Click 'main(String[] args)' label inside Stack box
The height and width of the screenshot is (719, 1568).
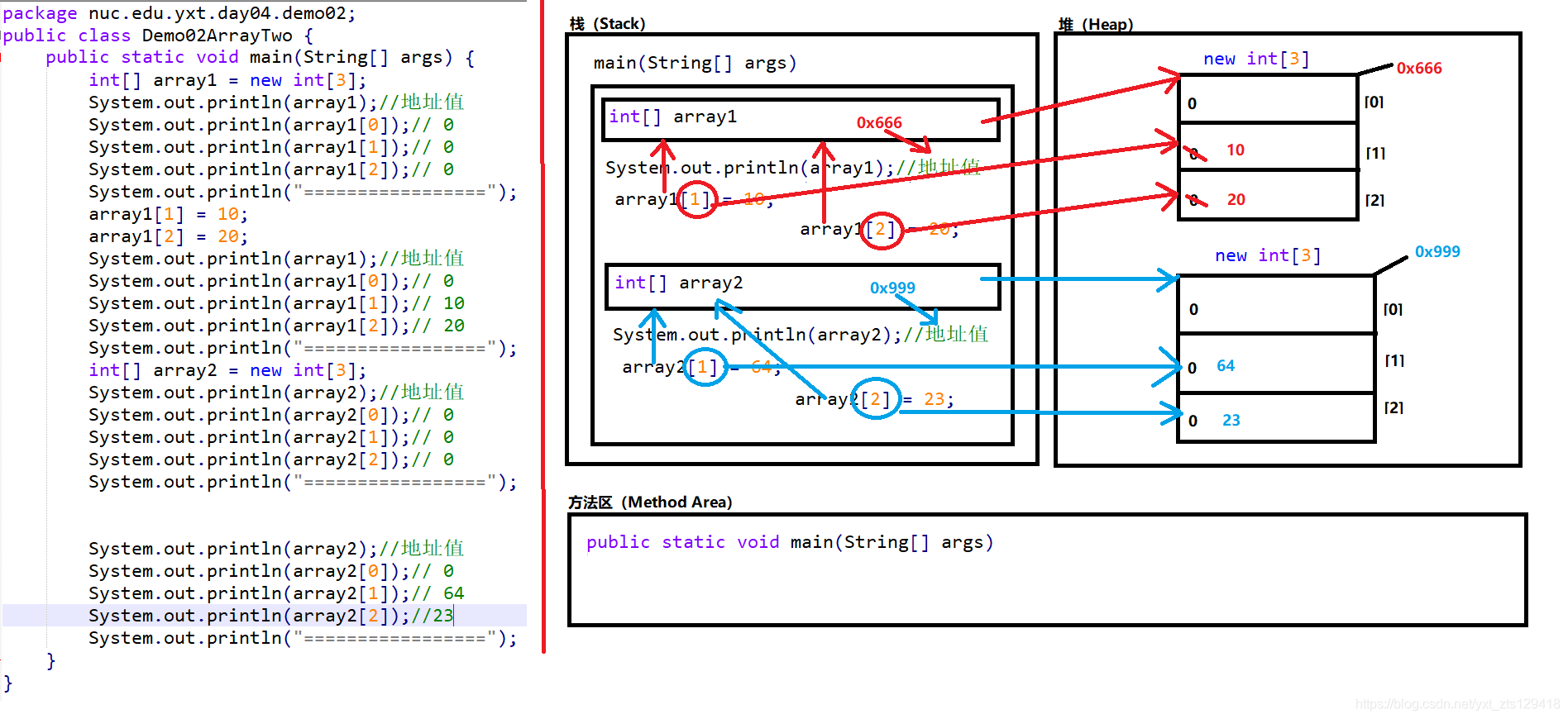(x=695, y=63)
